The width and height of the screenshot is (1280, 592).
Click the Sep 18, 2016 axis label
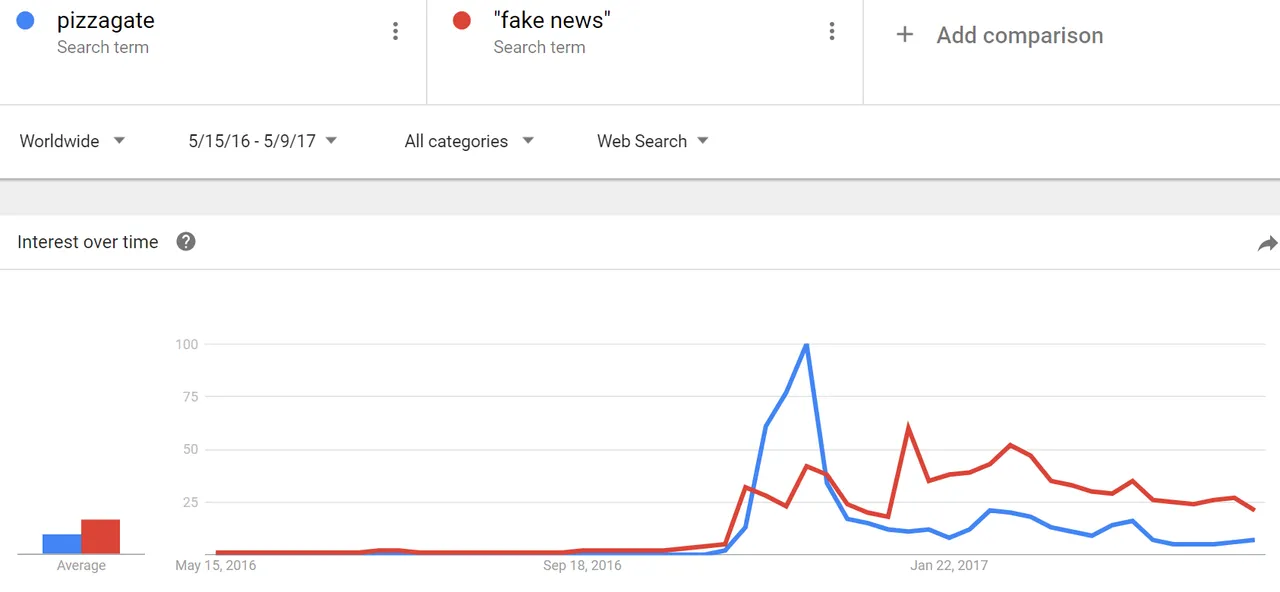(582, 566)
